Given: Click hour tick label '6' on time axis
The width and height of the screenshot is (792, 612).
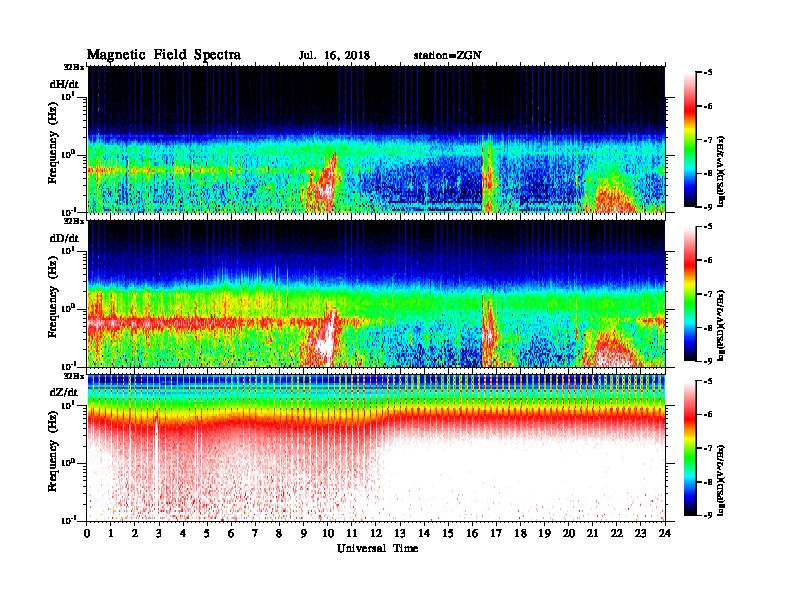Looking at the screenshot, I should [231, 534].
